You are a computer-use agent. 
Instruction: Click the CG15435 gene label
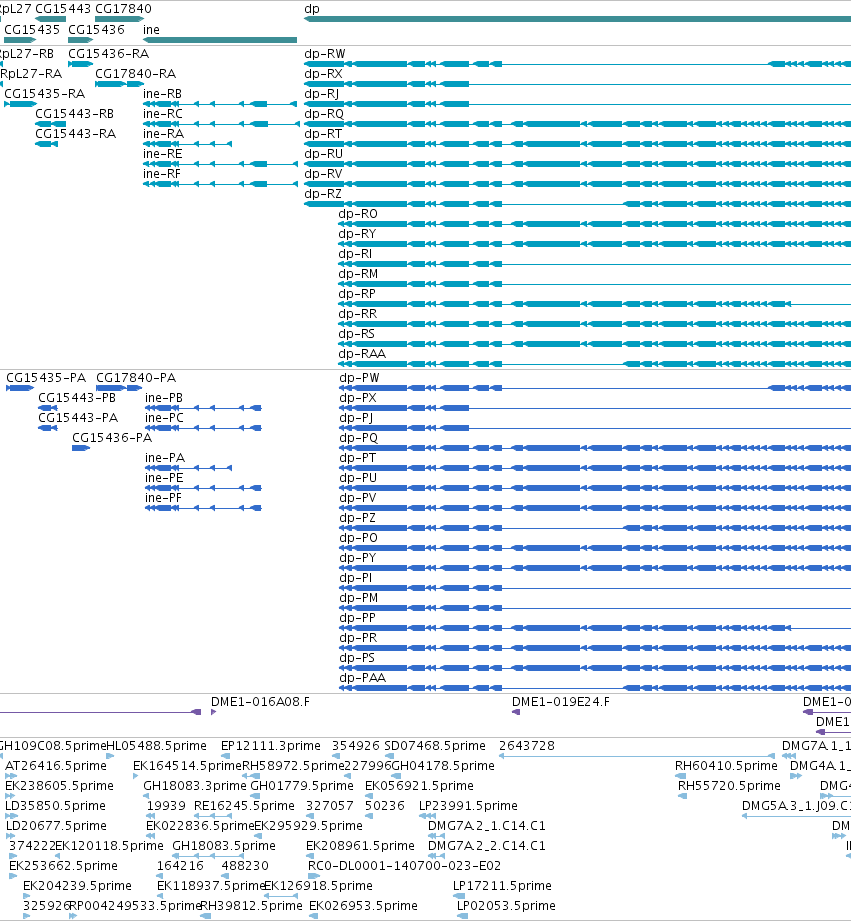click(32, 29)
